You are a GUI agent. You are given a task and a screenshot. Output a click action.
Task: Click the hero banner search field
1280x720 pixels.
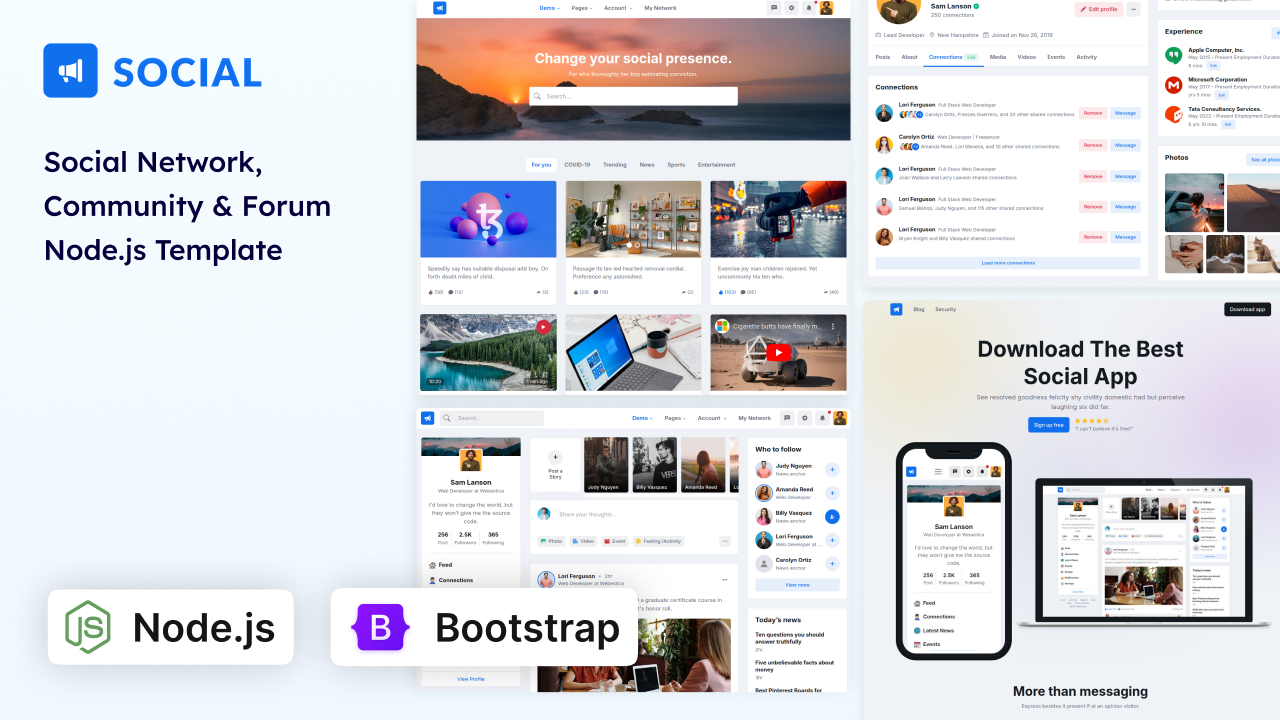click(633, 96)
